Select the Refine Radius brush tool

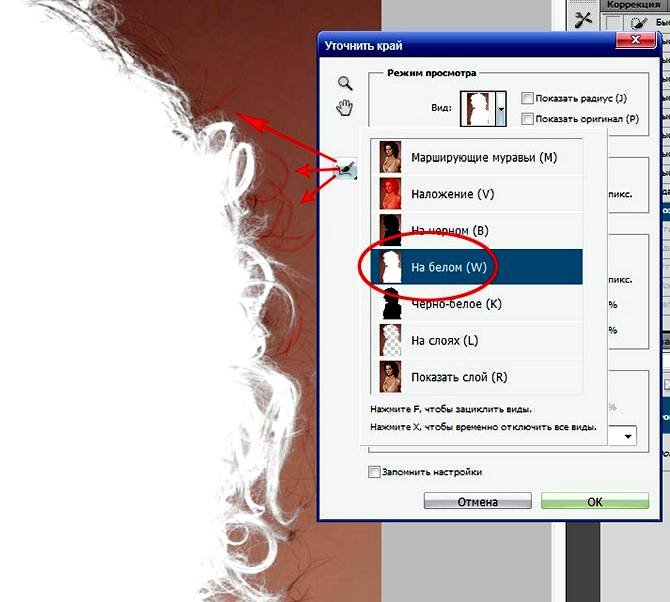[347, 169]
